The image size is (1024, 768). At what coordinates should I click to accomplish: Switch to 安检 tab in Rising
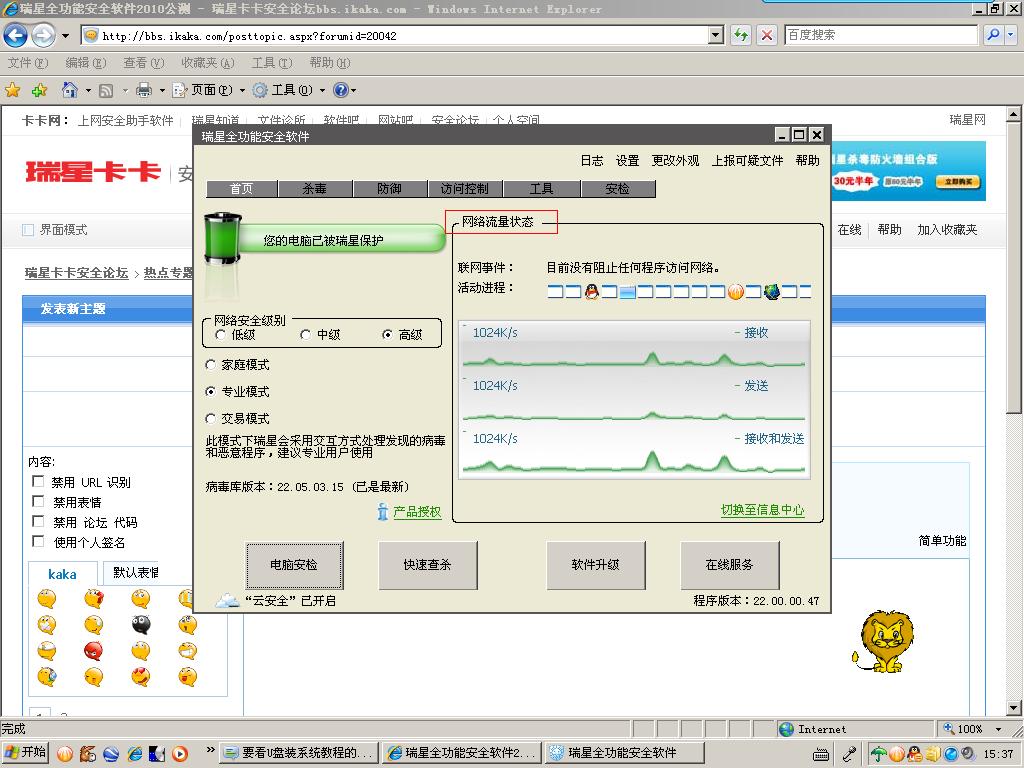[617, 189]
